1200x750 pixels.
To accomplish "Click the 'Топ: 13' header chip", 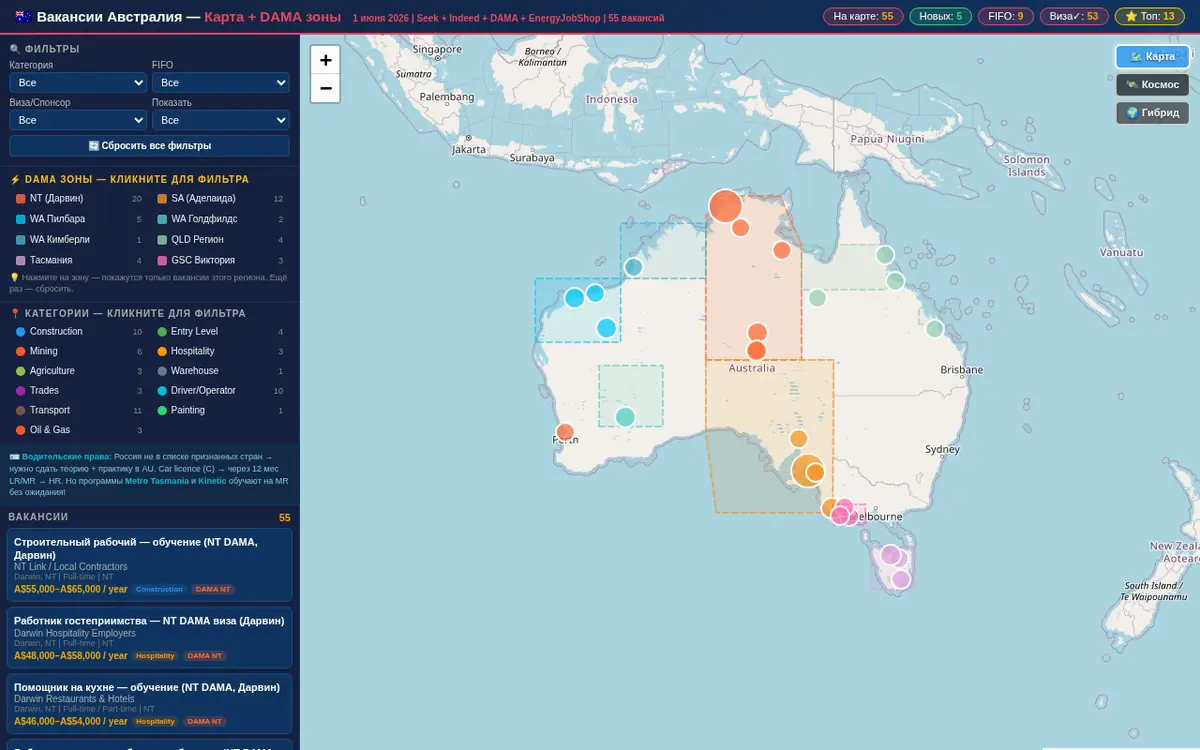I will [1150, 17].
